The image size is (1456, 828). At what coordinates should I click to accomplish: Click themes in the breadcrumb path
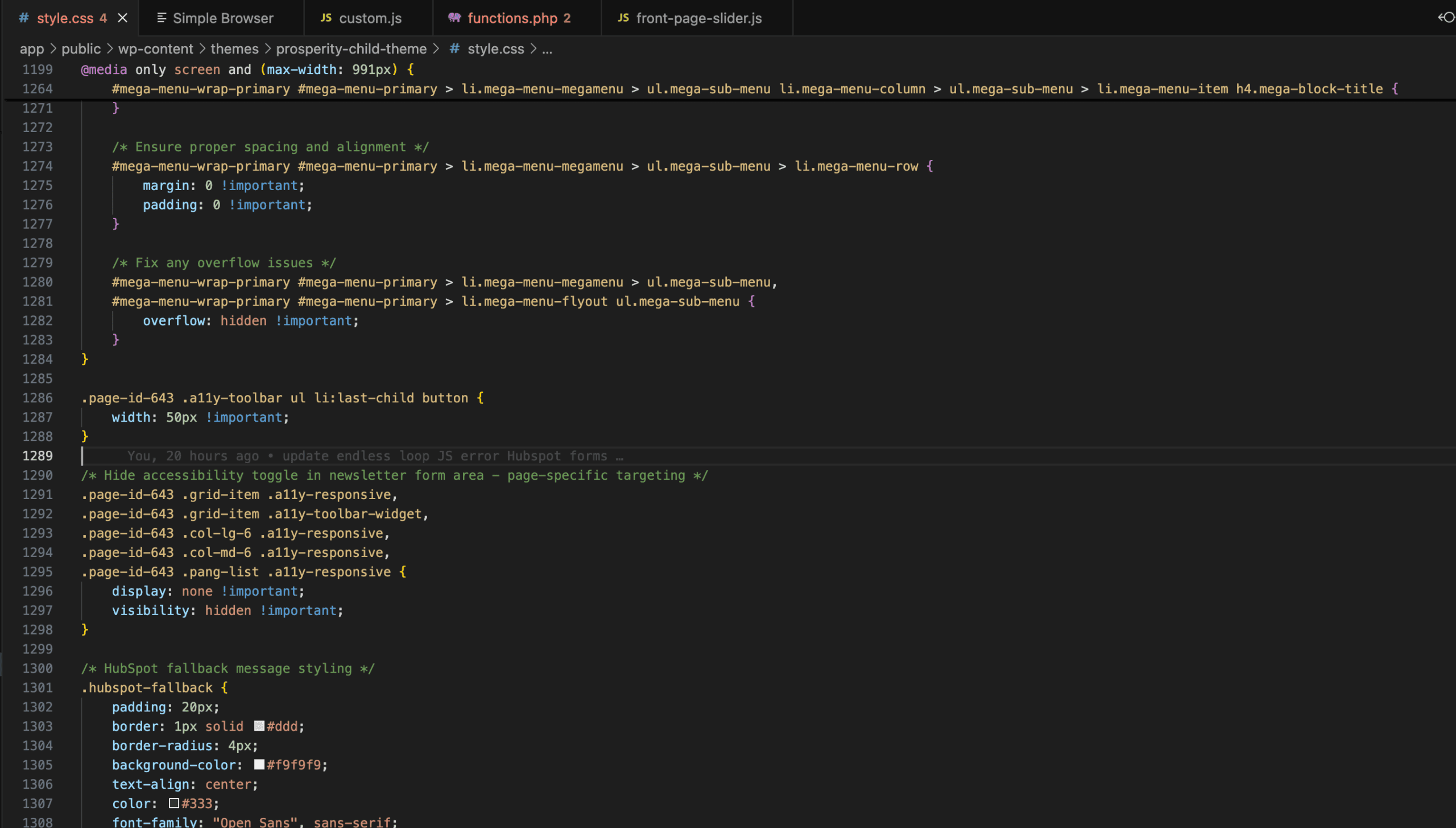point(234,49)
